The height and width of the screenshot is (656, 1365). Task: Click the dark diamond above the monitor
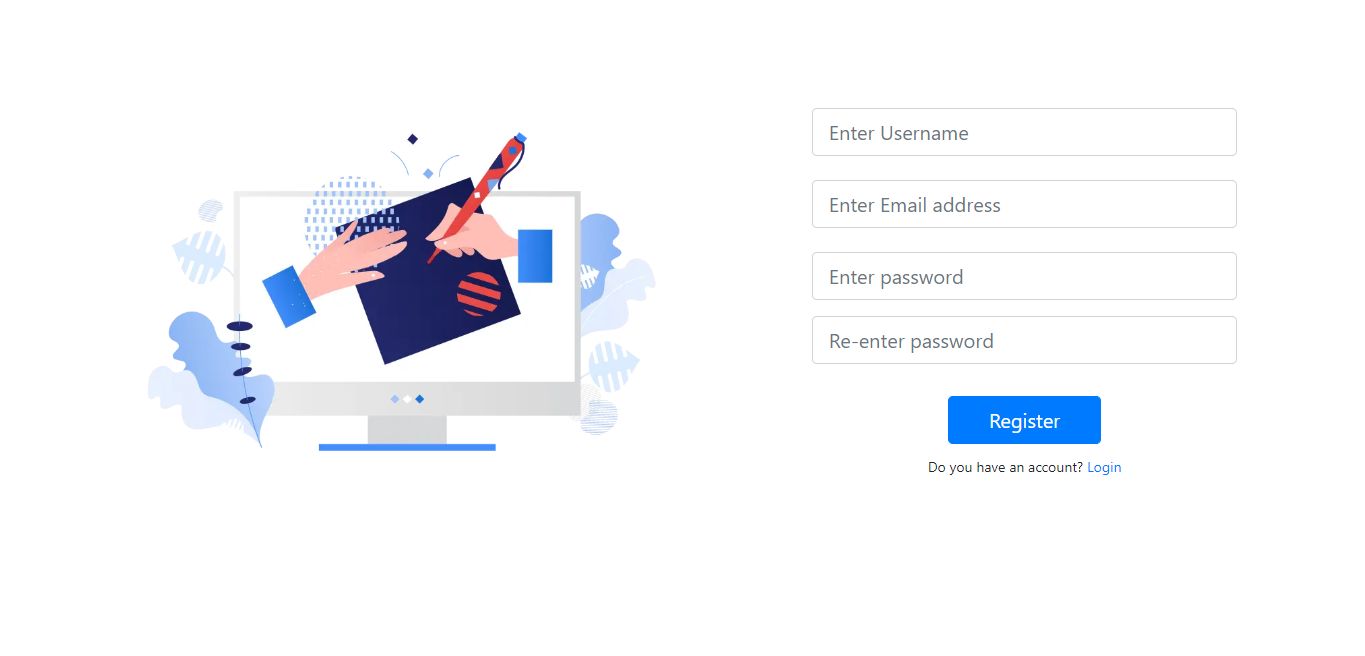click(412, 139)
